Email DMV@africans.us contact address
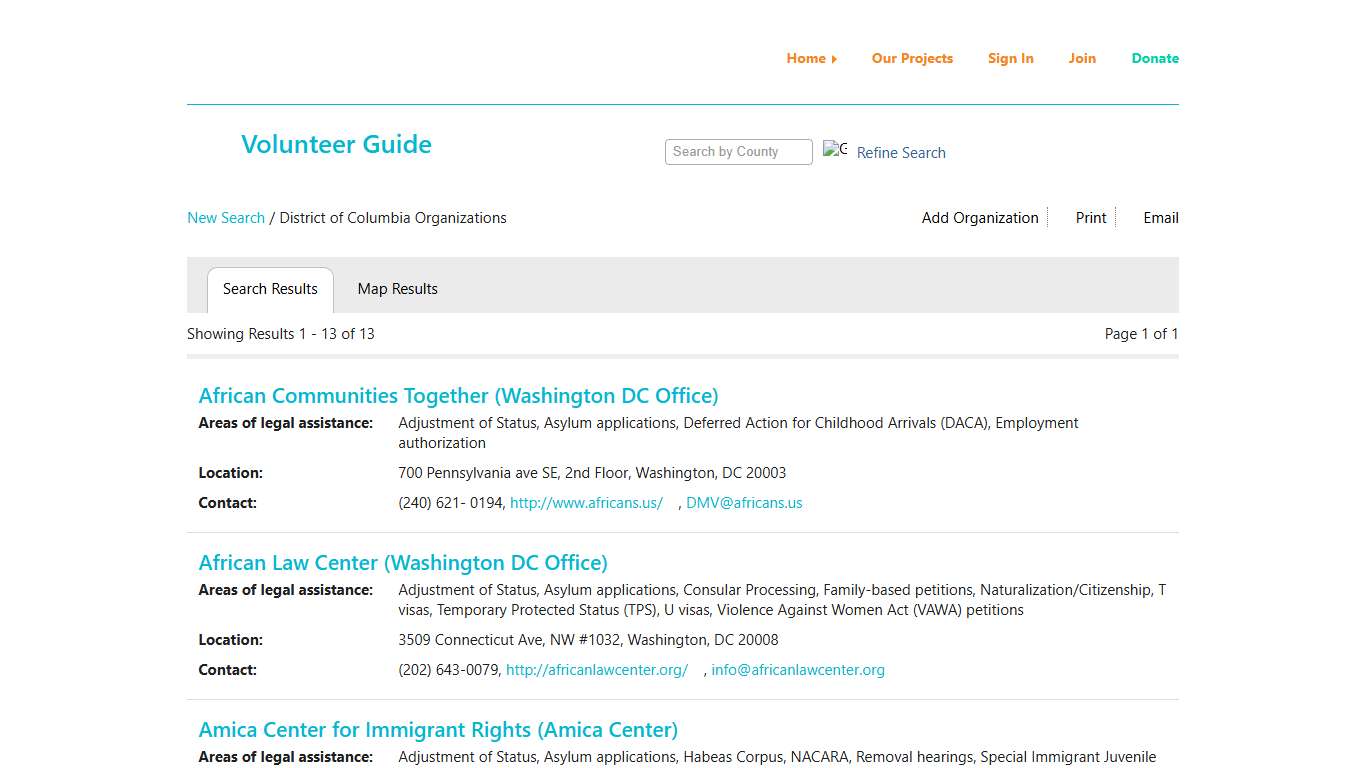This screenshot has height=768, width=1366. 744,503
